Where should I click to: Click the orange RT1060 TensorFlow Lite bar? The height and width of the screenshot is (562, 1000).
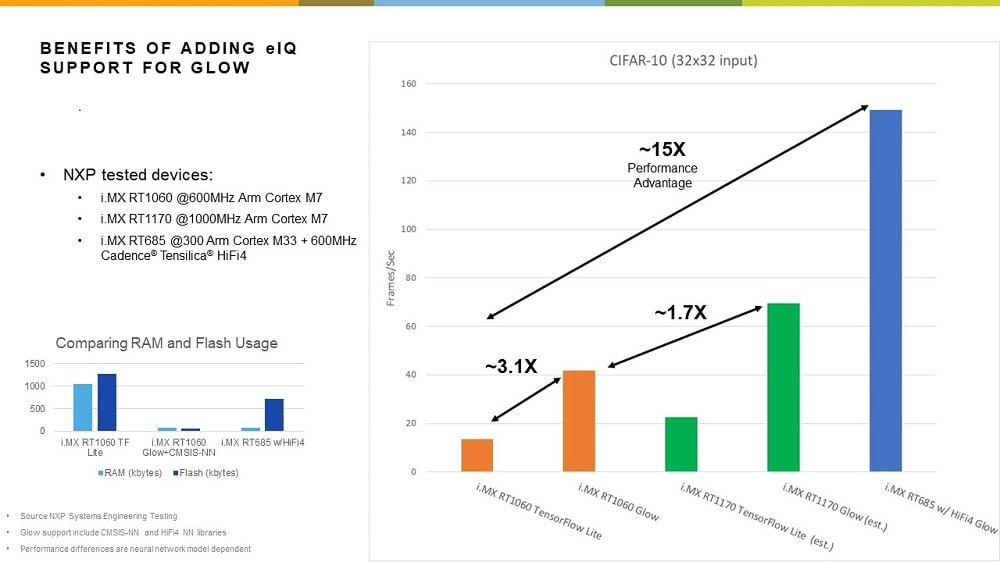pyautogui.click(x=477, y=455)
